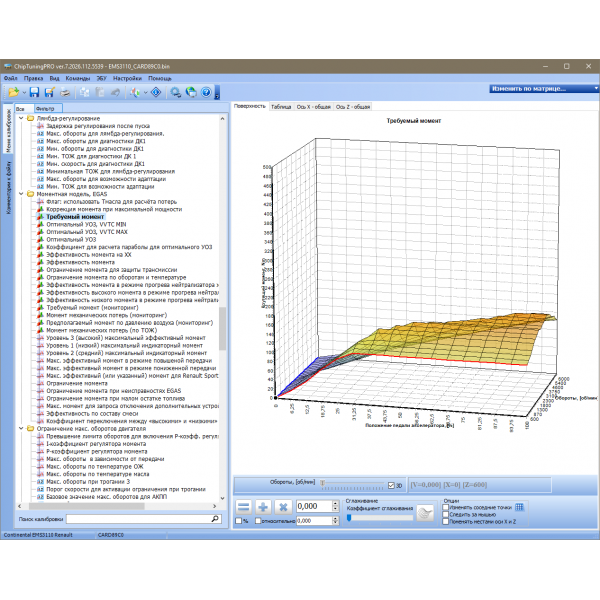The width and height of the screenshot is (600, 600).
Task: Open the 'Команды' menu
Action: [x=77, y=77]
